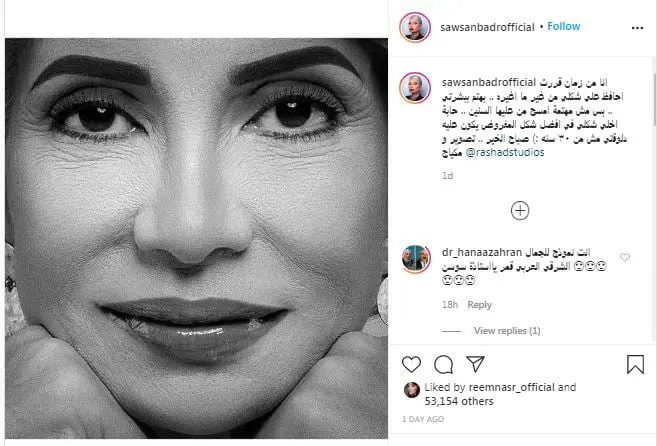Open dr_hanaazahran username link
The image size is (657, 446).
point(481,252)
